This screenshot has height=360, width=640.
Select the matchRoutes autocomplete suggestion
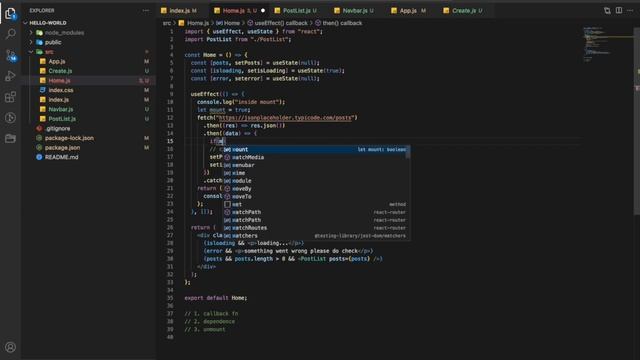click(x=315, y=228)
